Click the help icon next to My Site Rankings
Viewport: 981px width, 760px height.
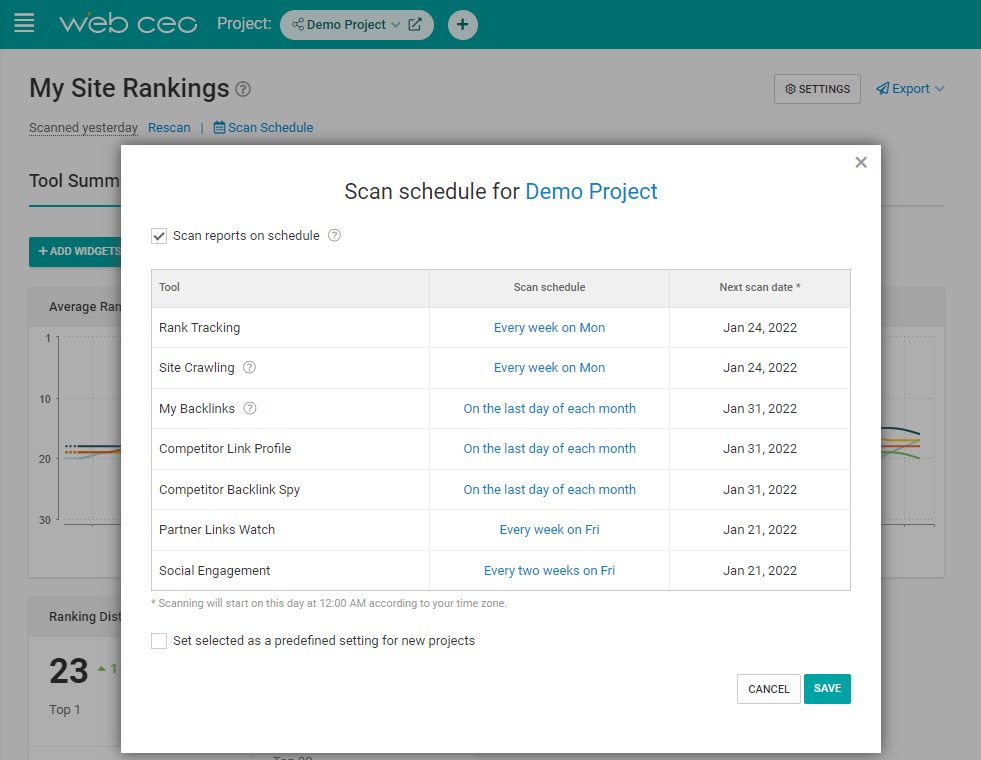click(x=242, y=90)
